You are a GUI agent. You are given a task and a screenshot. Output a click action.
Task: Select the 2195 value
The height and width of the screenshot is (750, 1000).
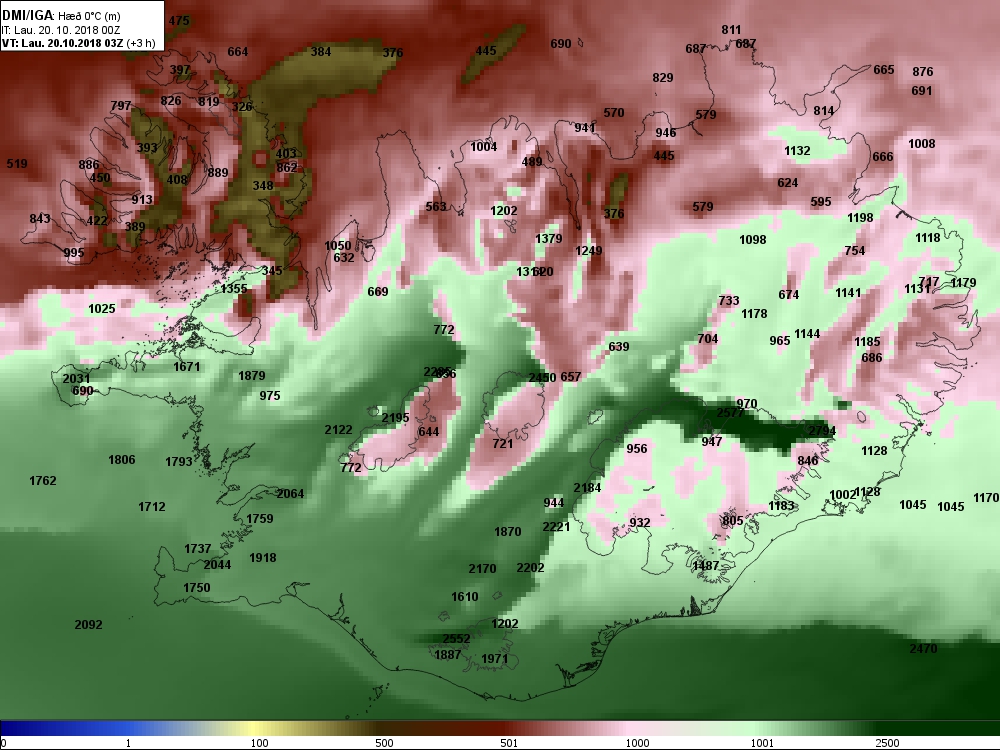click(x=395, y=418)
